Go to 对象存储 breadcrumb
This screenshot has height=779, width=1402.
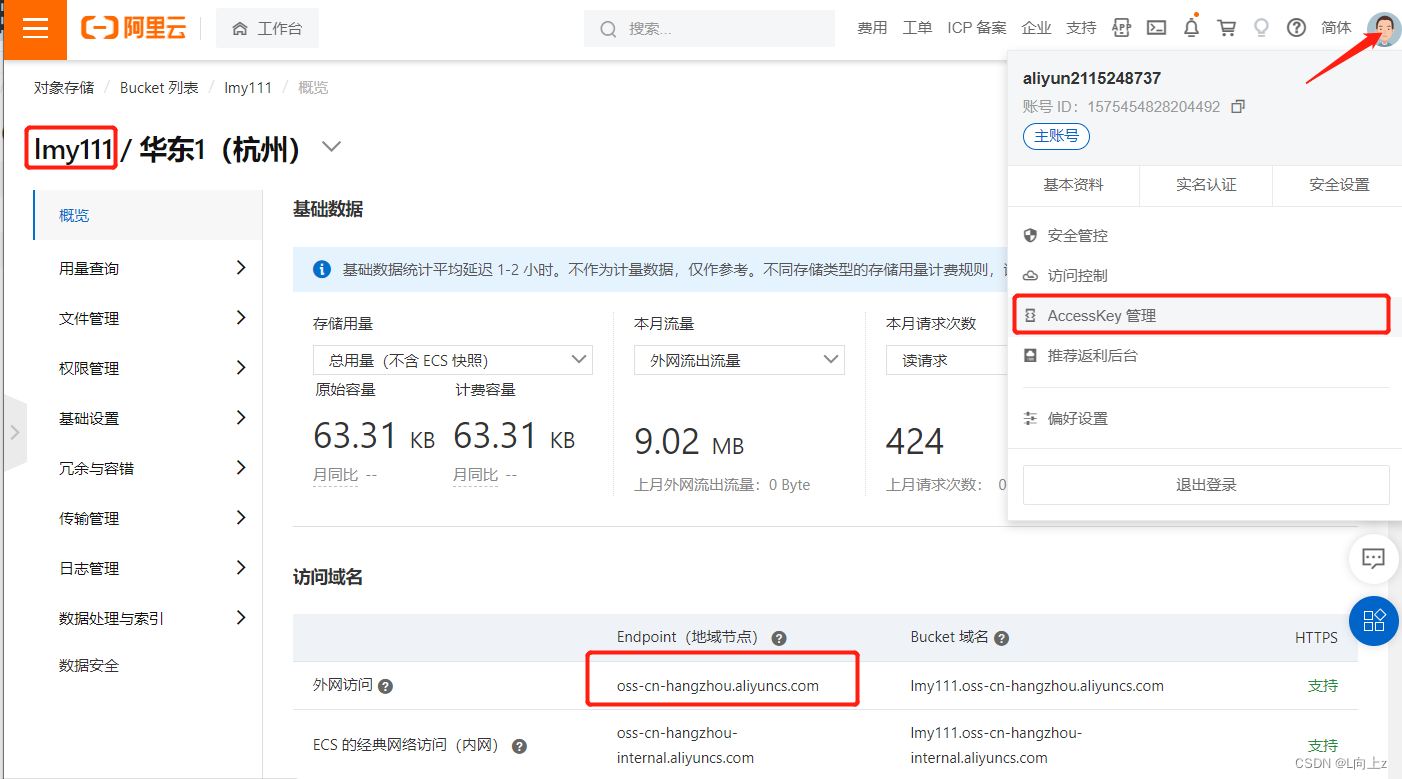(x=64, y=88)
